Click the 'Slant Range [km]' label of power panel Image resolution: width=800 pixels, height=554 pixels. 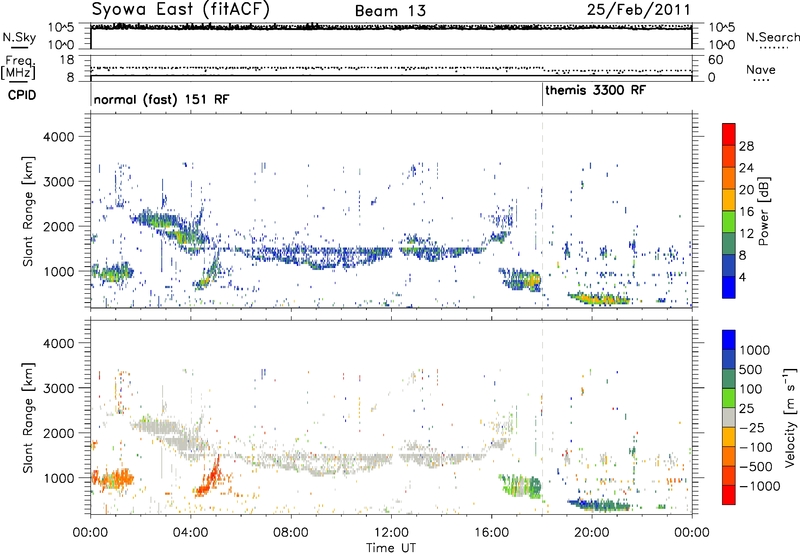pyautogui.click(x=28, y=211)
